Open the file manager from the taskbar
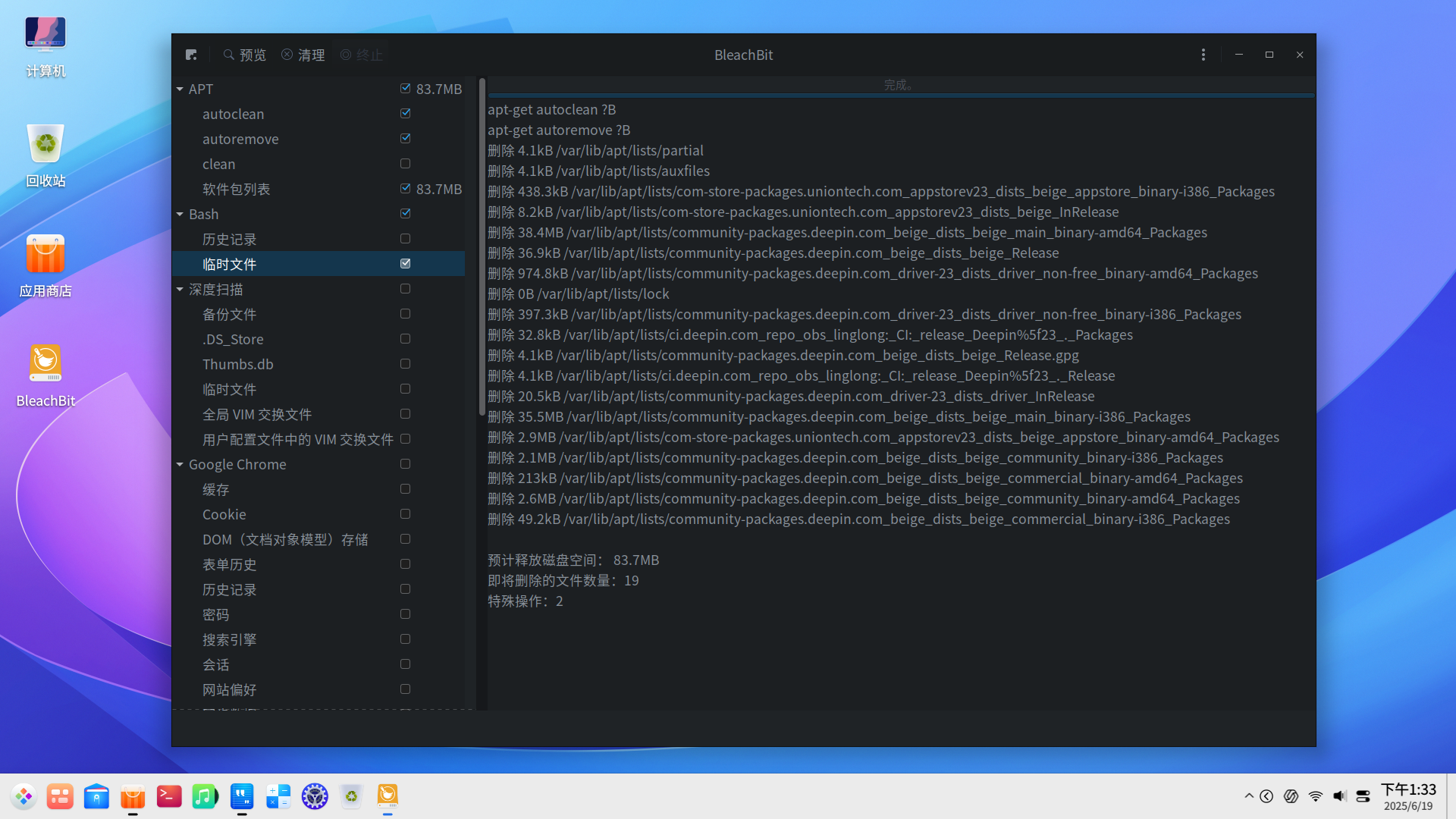This screenshot has height=819, width=1456. (x=96, y=796)
